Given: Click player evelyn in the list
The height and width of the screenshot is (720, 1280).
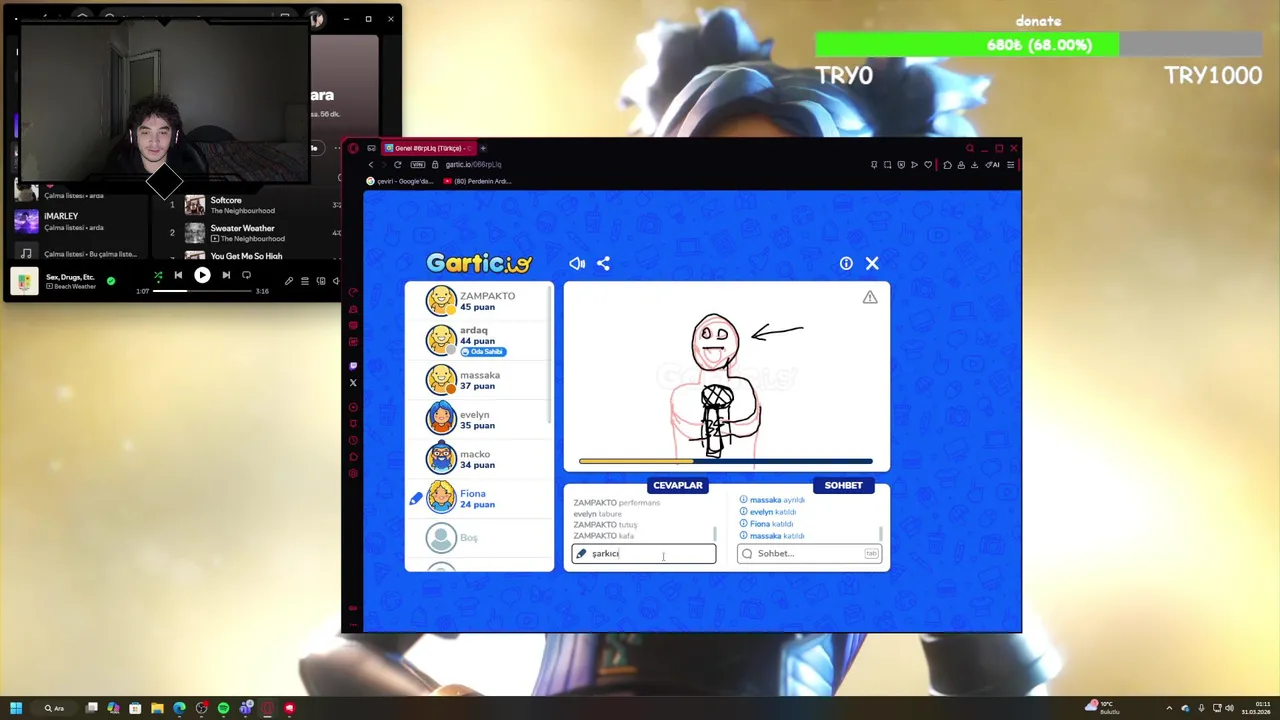Looking at the screenshot, I should 478,419.
